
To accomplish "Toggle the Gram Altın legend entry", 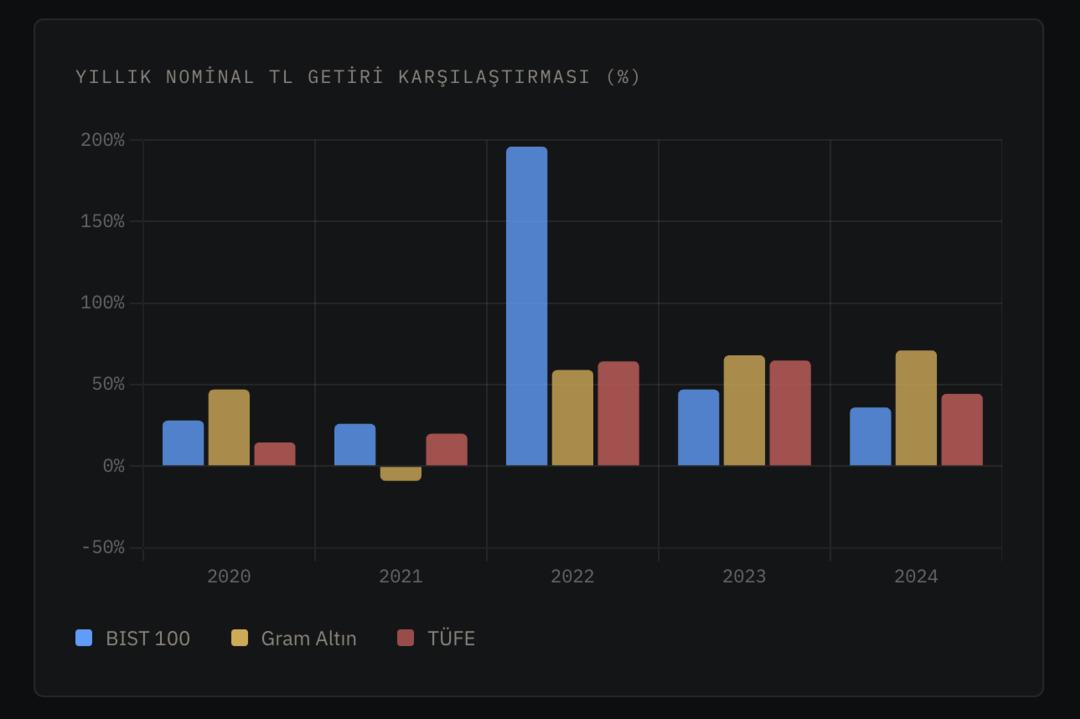I will point(296,638).
